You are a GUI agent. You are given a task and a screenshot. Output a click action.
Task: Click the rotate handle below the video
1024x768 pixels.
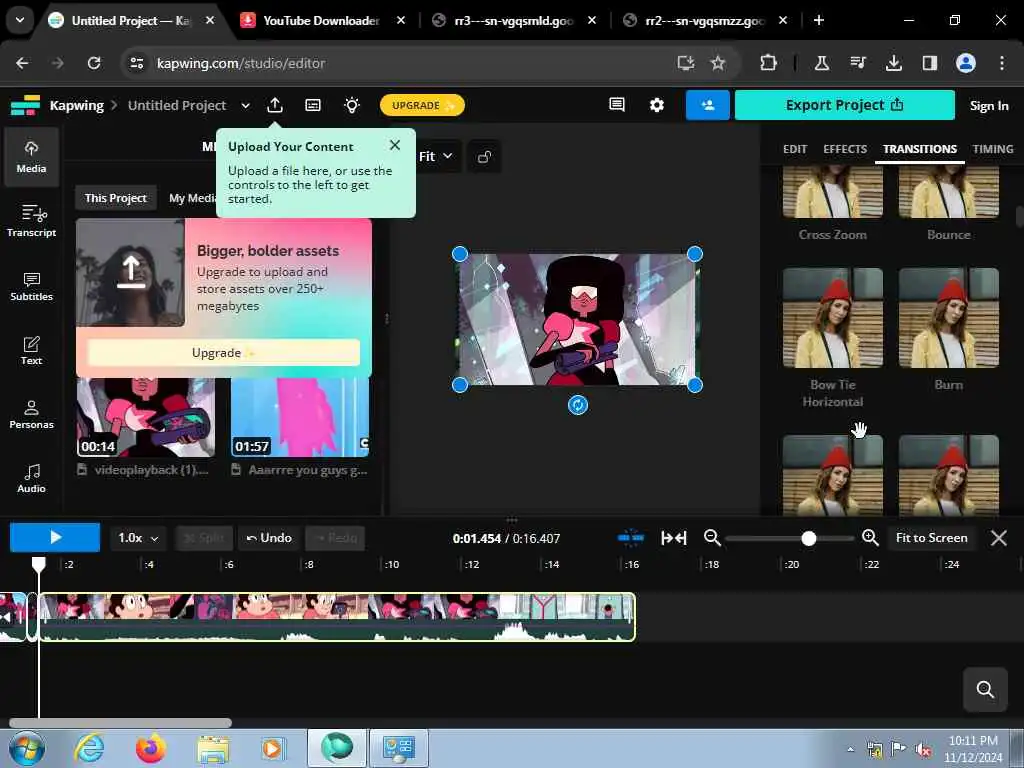click(x=577, y=405)
